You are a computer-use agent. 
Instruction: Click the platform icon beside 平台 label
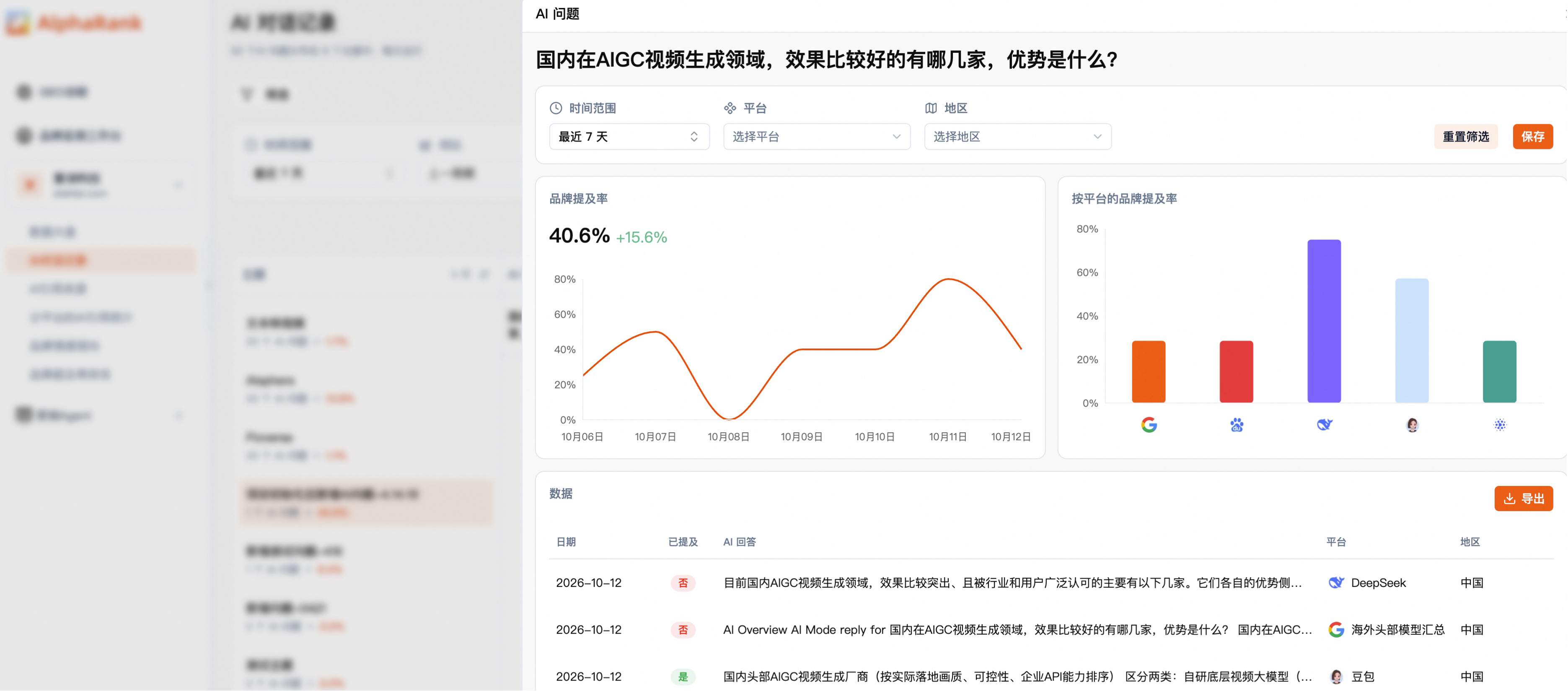tap(729, 108)
